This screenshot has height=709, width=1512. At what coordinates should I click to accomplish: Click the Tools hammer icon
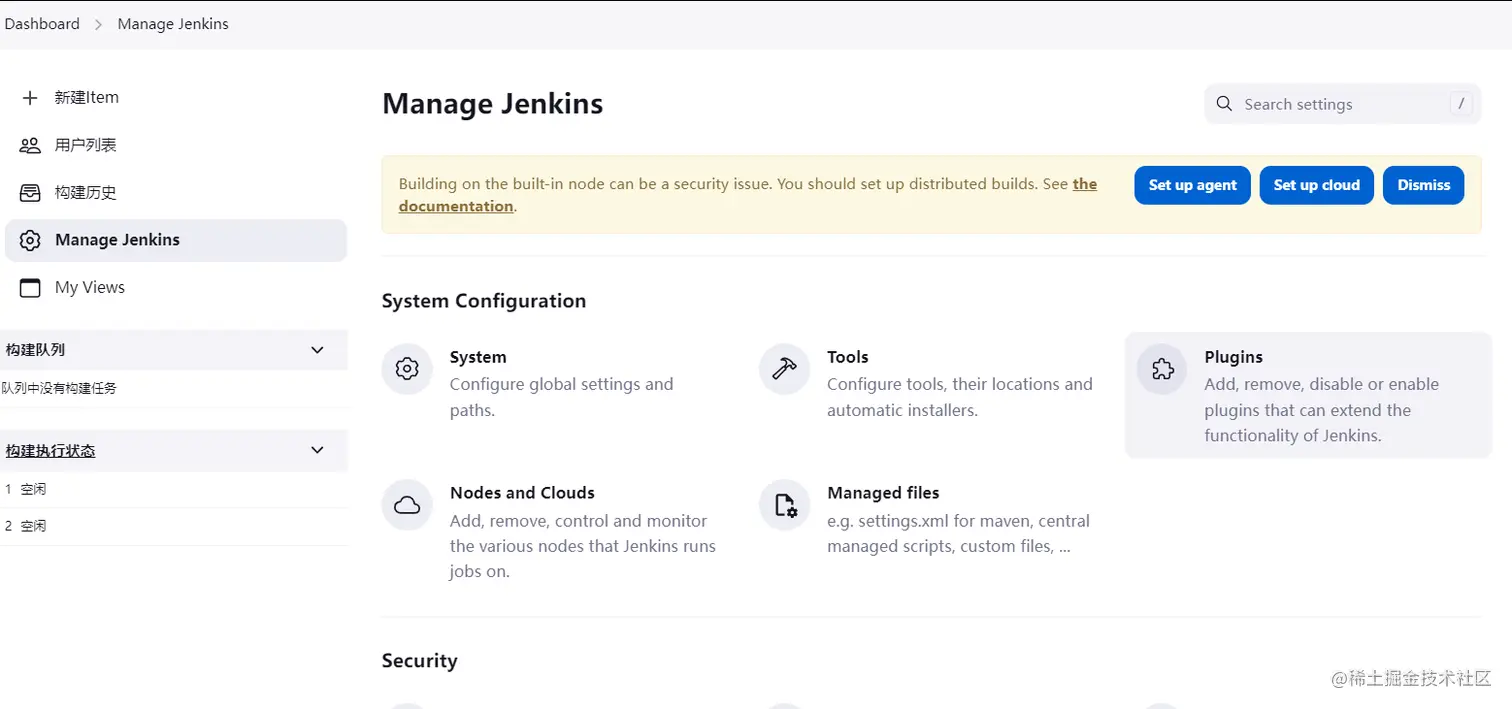[784, 369]
